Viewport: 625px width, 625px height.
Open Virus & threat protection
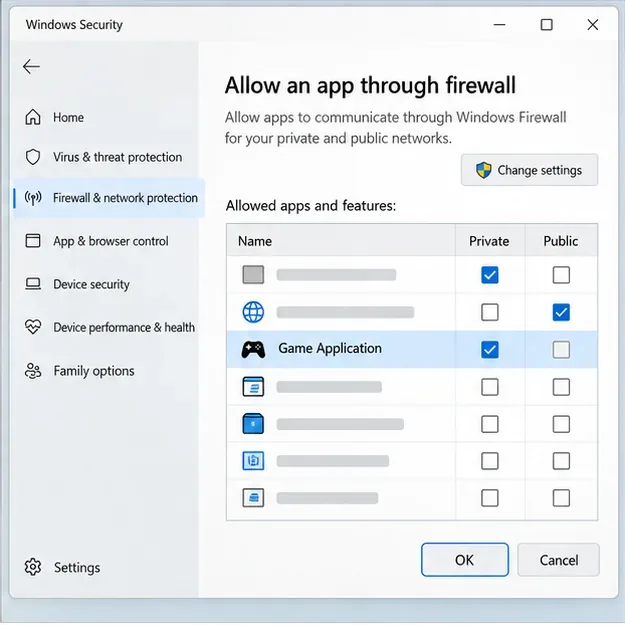click(118, 157)
